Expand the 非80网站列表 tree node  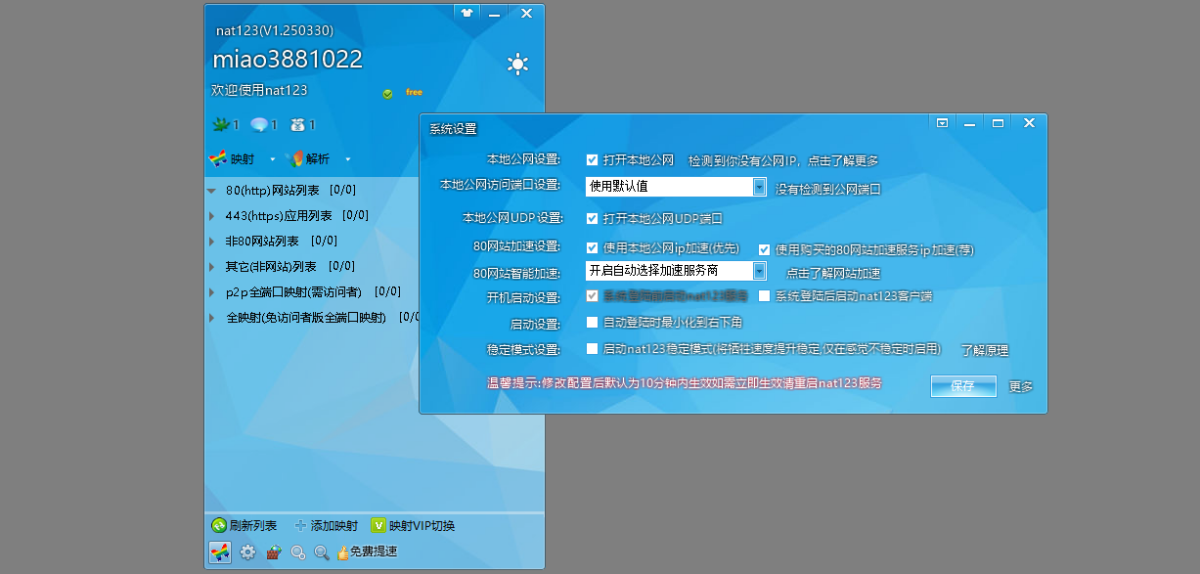point(212,241)
